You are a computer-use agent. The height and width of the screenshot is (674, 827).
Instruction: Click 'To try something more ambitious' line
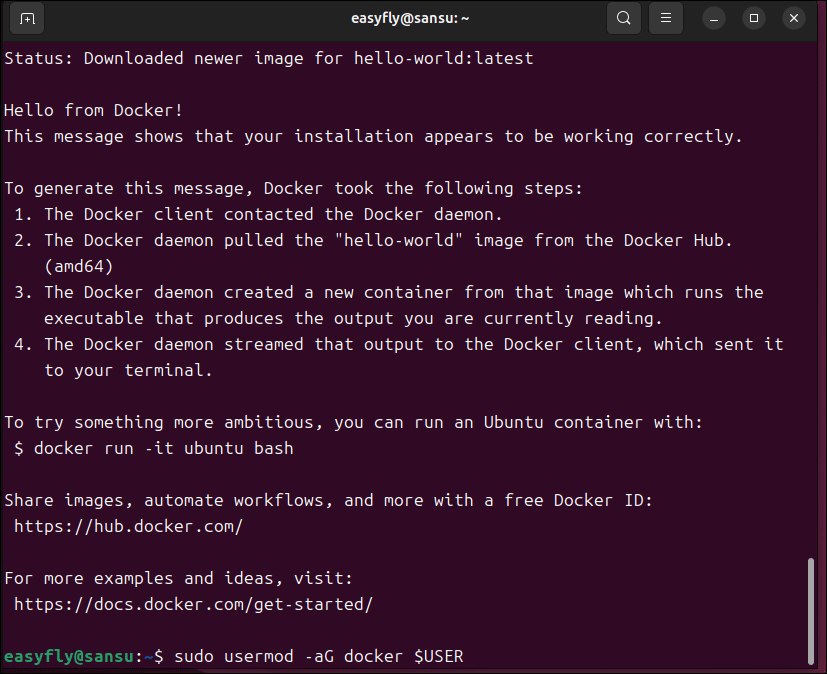coord(353,422)
